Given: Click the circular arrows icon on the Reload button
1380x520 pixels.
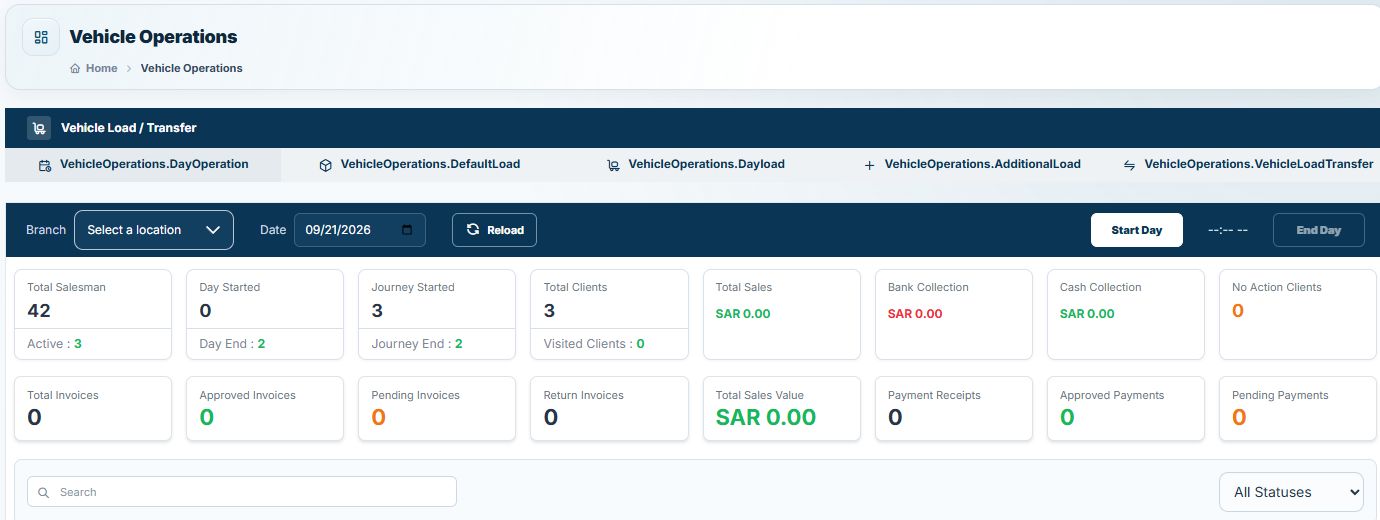Looking at the screenshot, I should coord(473,230).
